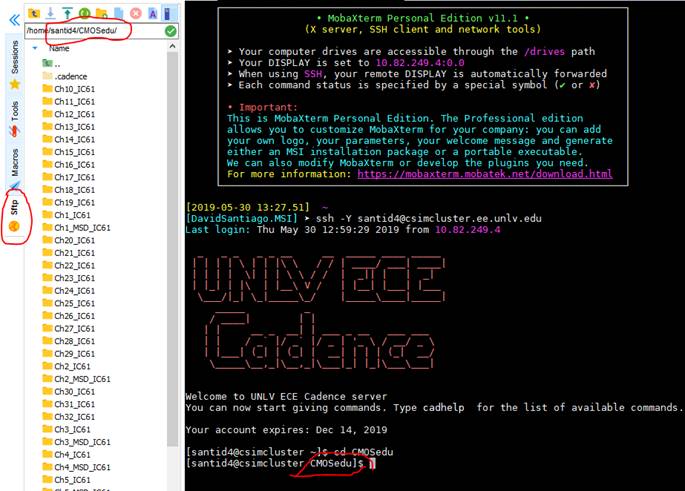The image size is (685, 491).
Task: Open the Tools sidebar tab
Action: pos(15,119)
